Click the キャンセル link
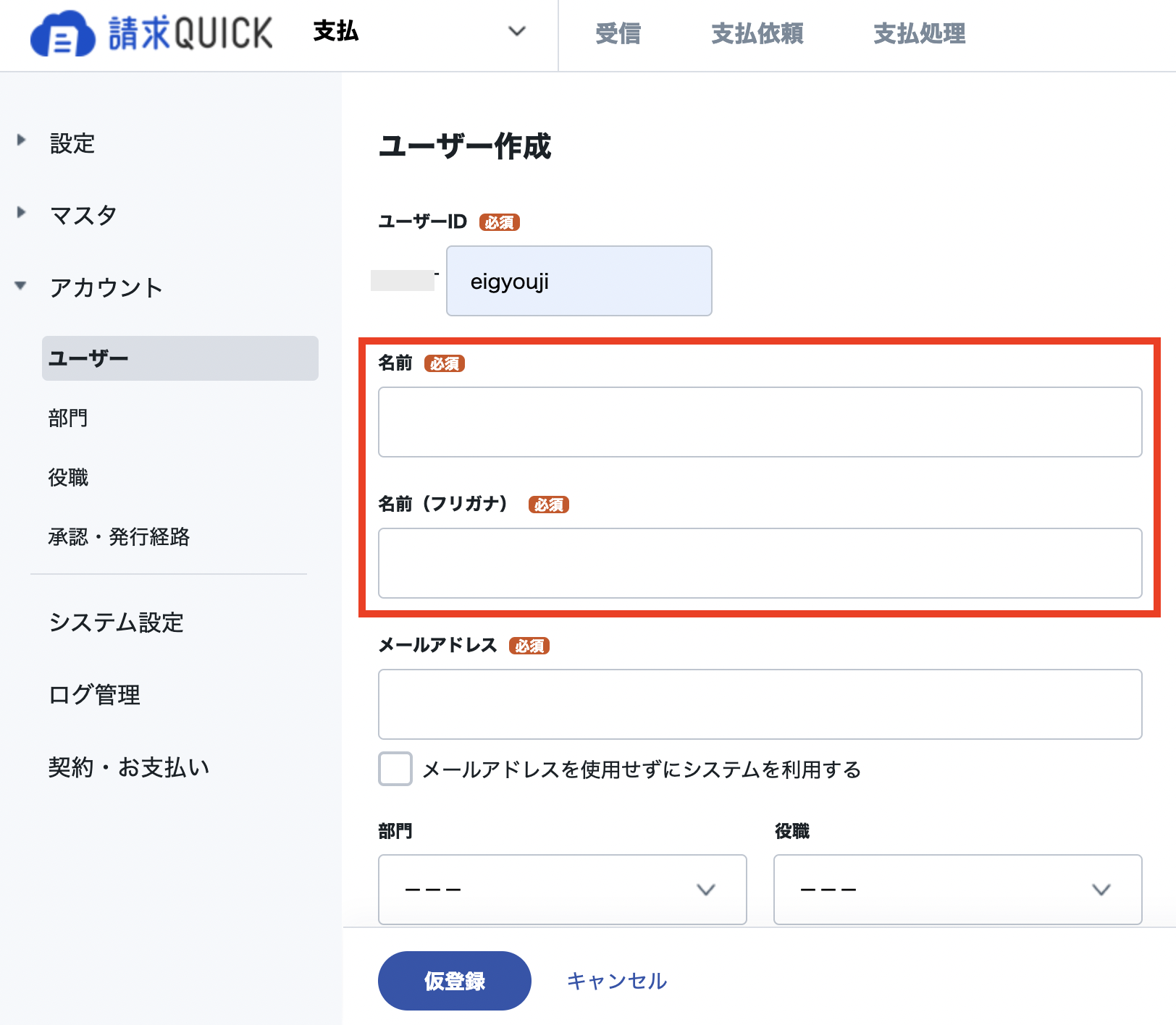This screenshot has height=1025, width=1176. click(617, 981)
